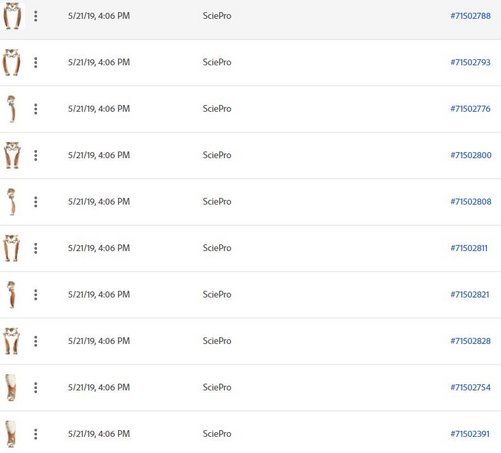Image resolution: width=501 pixels, height=453 pixels.
Task: Open three-dot menu for asset #71502788
Action: click(36, 16)
